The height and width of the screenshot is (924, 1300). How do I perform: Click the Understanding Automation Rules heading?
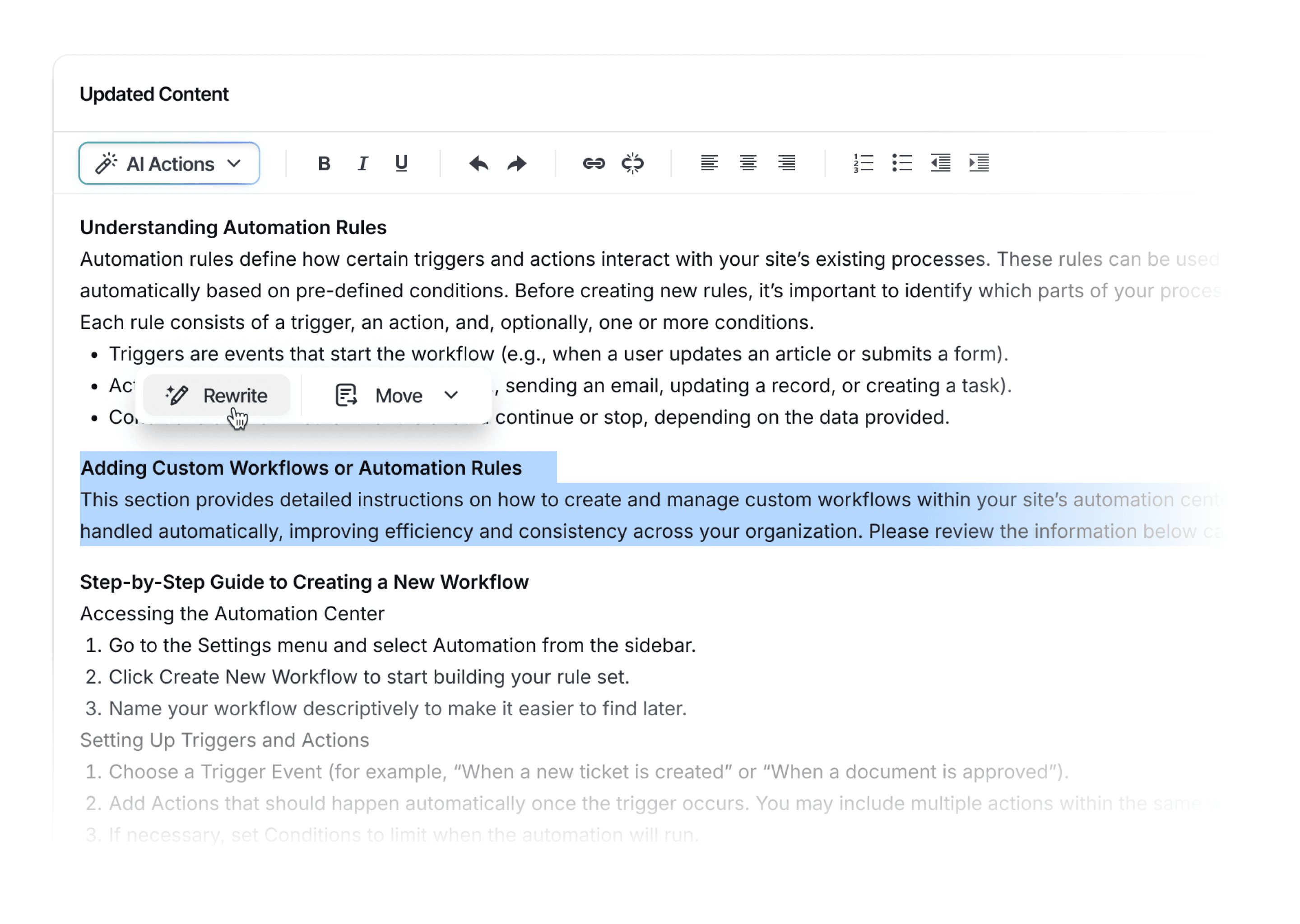233,227
